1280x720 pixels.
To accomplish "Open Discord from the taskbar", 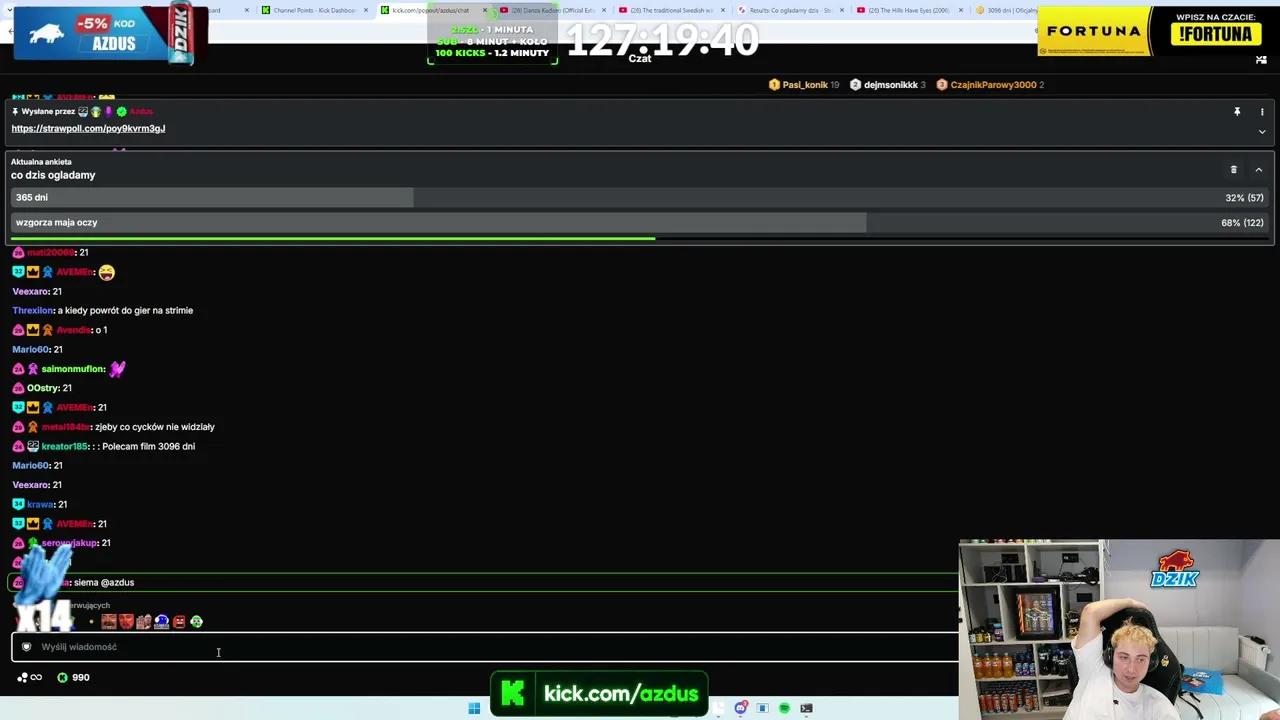I will [740, 709].
